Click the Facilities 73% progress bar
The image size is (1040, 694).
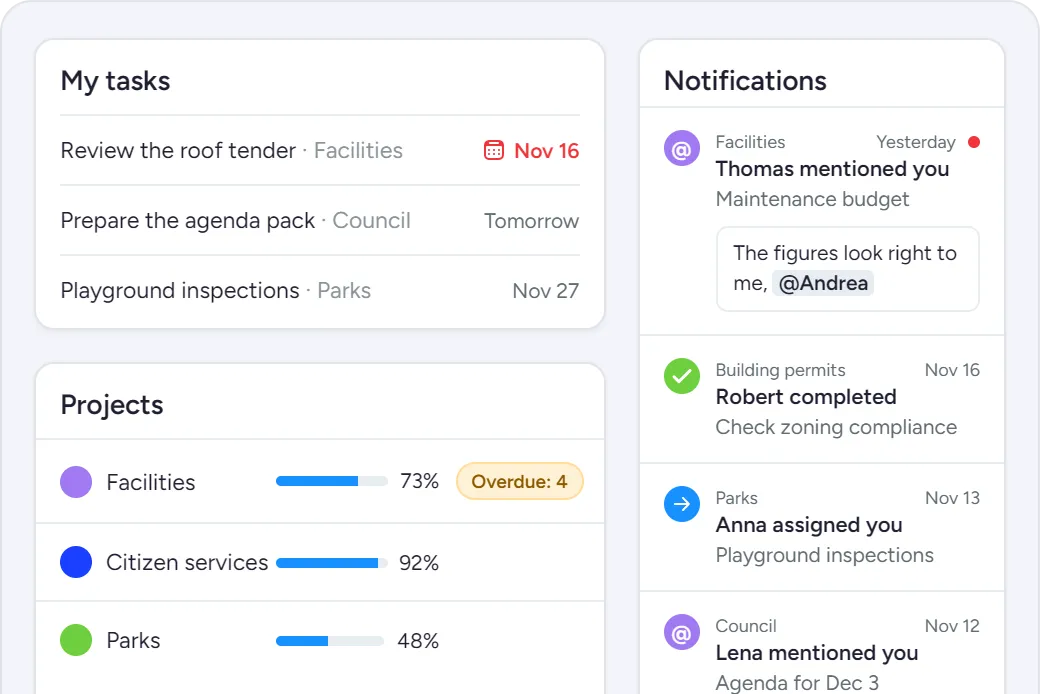click(332, 481)
